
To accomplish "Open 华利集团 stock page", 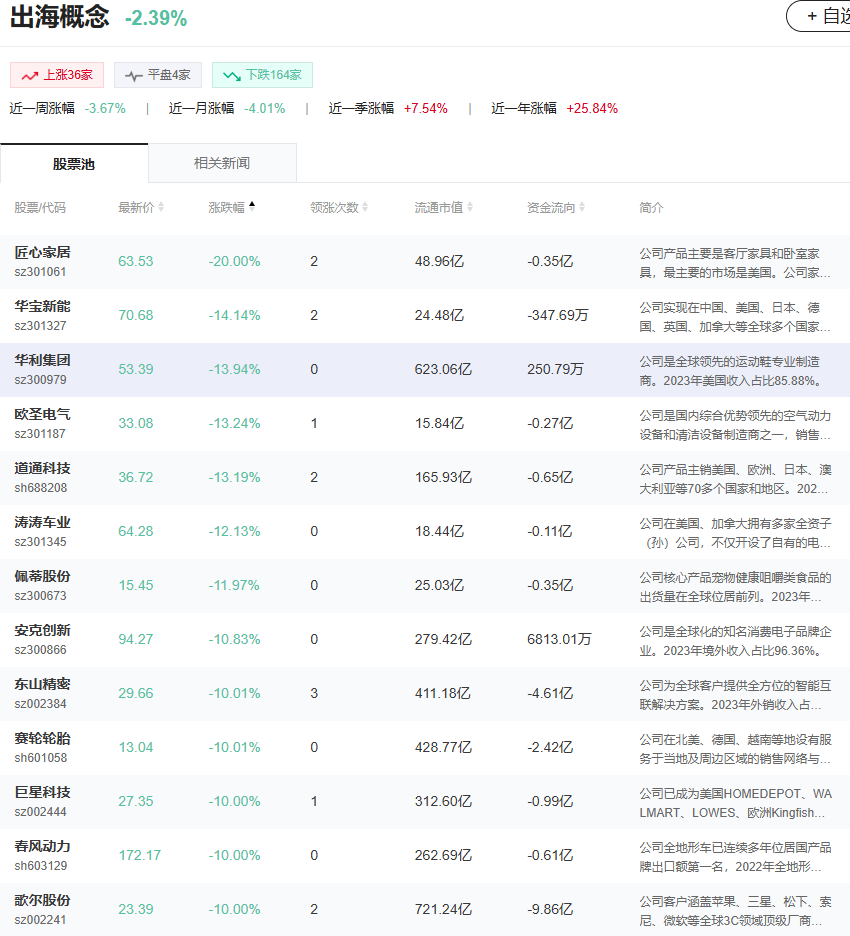I will [42, 361].
